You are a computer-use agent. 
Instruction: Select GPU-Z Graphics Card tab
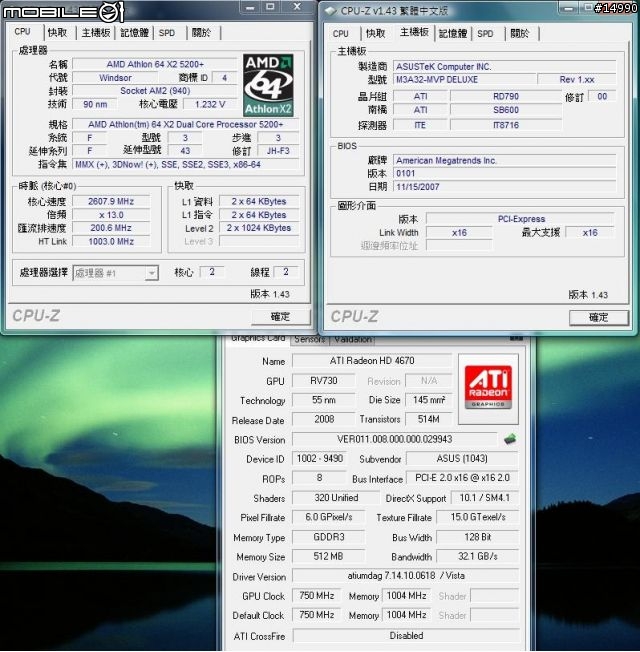point(258,338)
